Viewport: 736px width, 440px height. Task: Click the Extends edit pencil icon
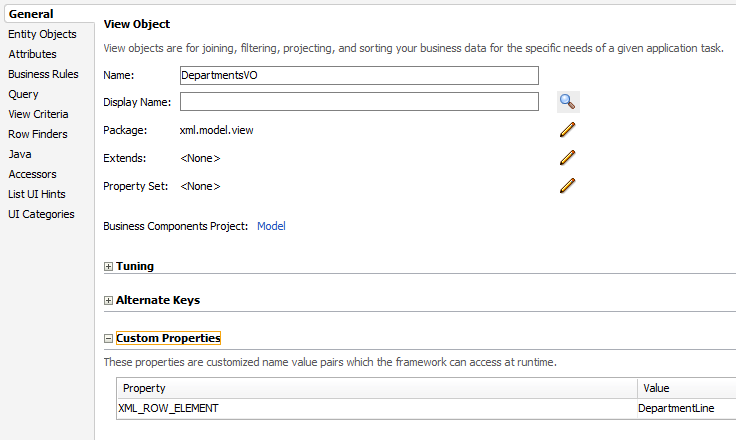point(568,157)
